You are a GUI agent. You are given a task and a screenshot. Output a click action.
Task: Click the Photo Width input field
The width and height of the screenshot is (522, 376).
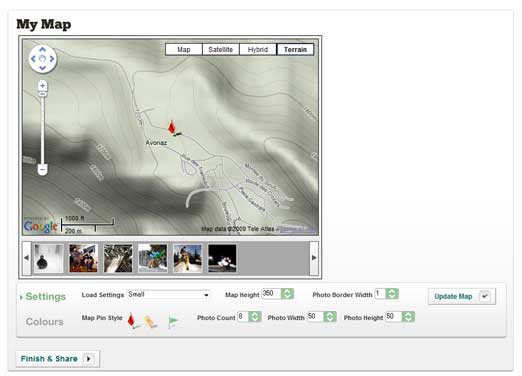315,317
